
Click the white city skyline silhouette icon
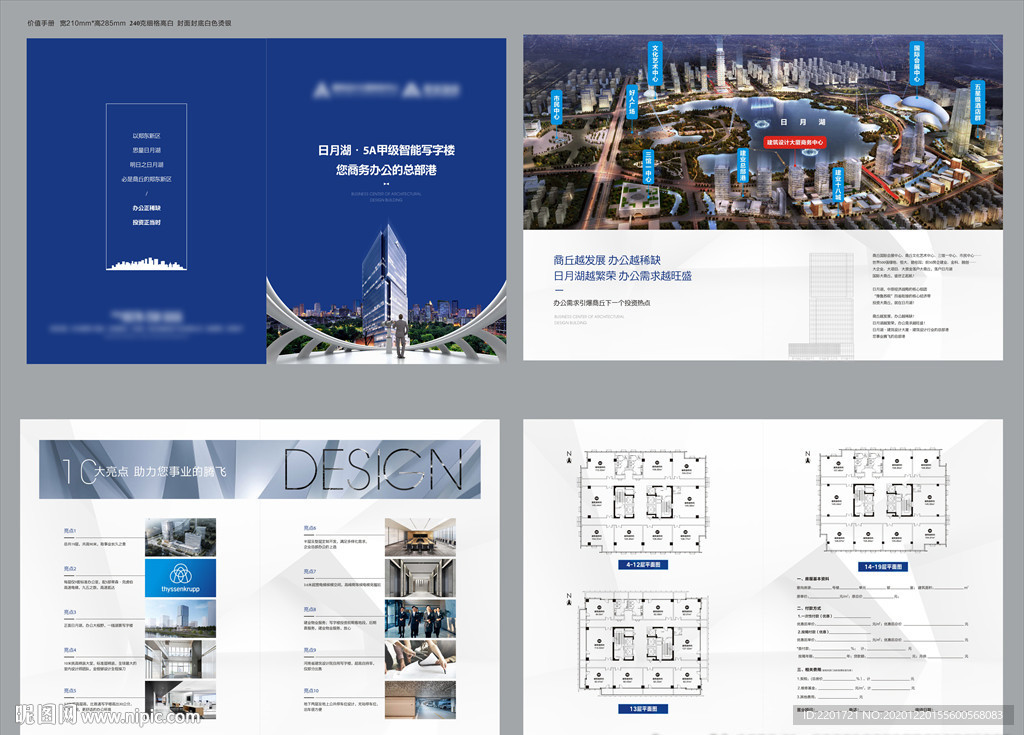pyautogui.click(x=146, y=263)
